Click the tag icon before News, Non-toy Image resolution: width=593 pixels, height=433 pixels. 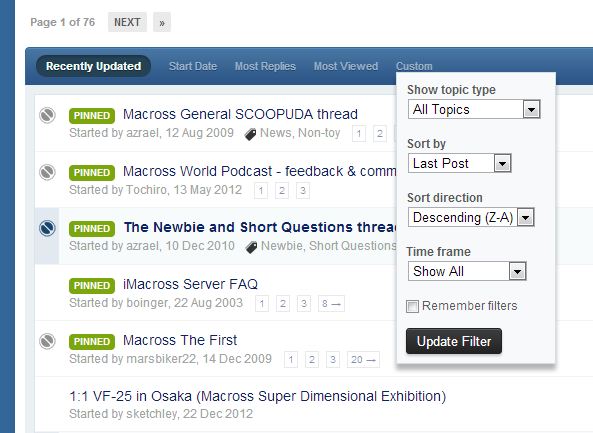click(250, 134)
